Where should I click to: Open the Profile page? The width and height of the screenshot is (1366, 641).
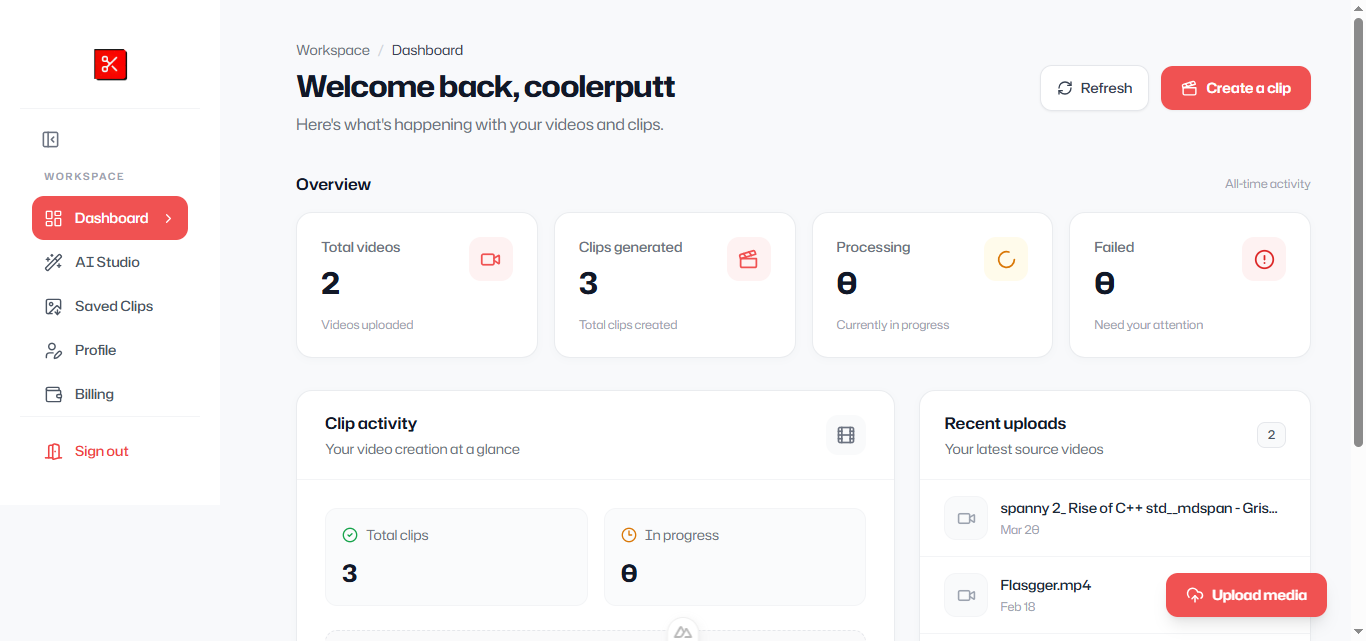click(110, 350)
